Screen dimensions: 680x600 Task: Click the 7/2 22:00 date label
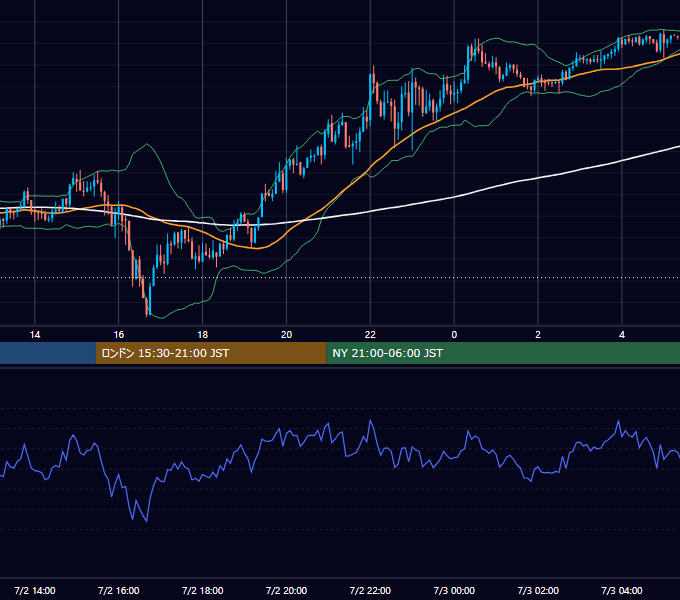(x=370, y=590)
